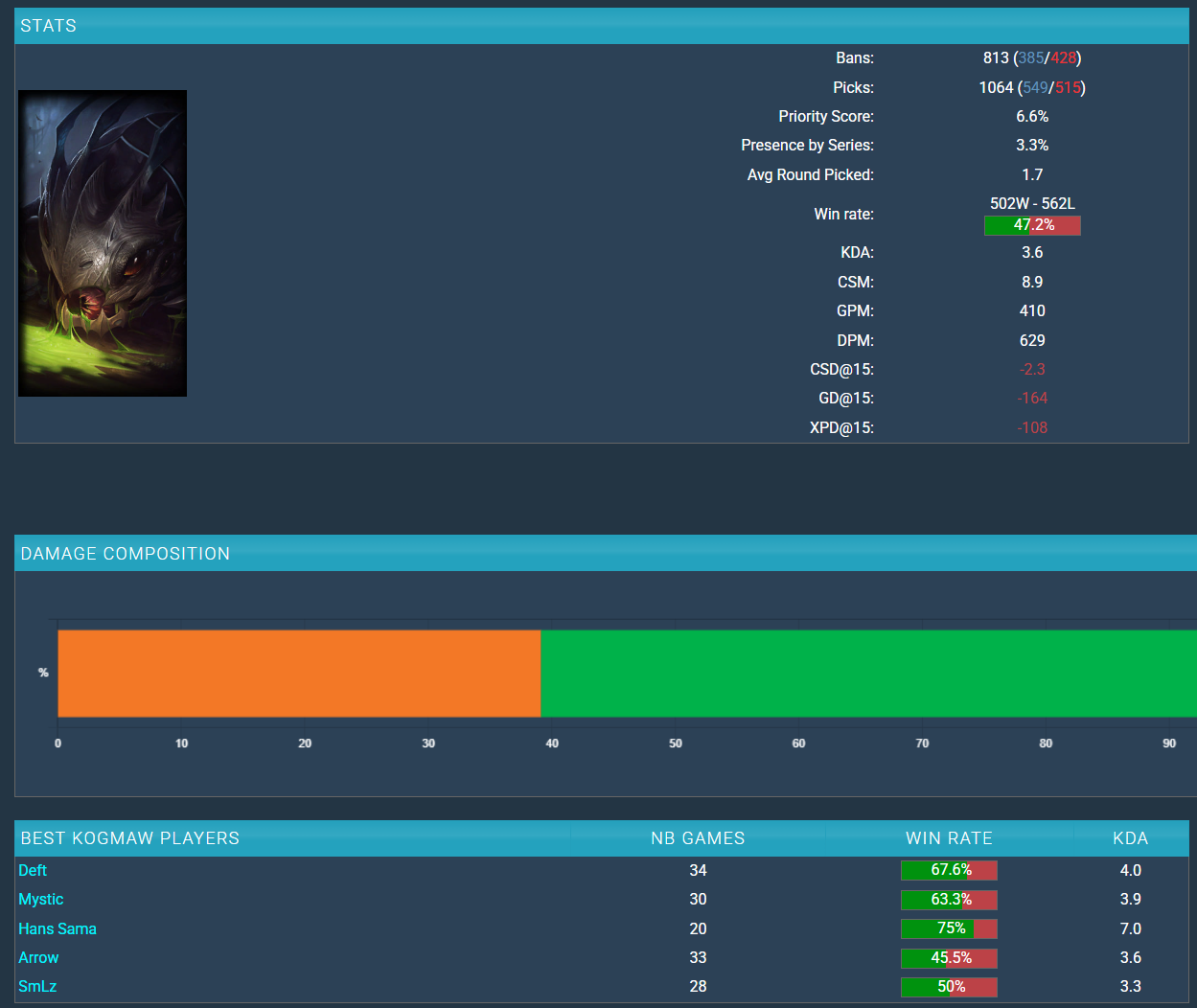Open Hans Sama's player page
1197x1008 pixels.
pyautogui.click(x=58, y=928)
